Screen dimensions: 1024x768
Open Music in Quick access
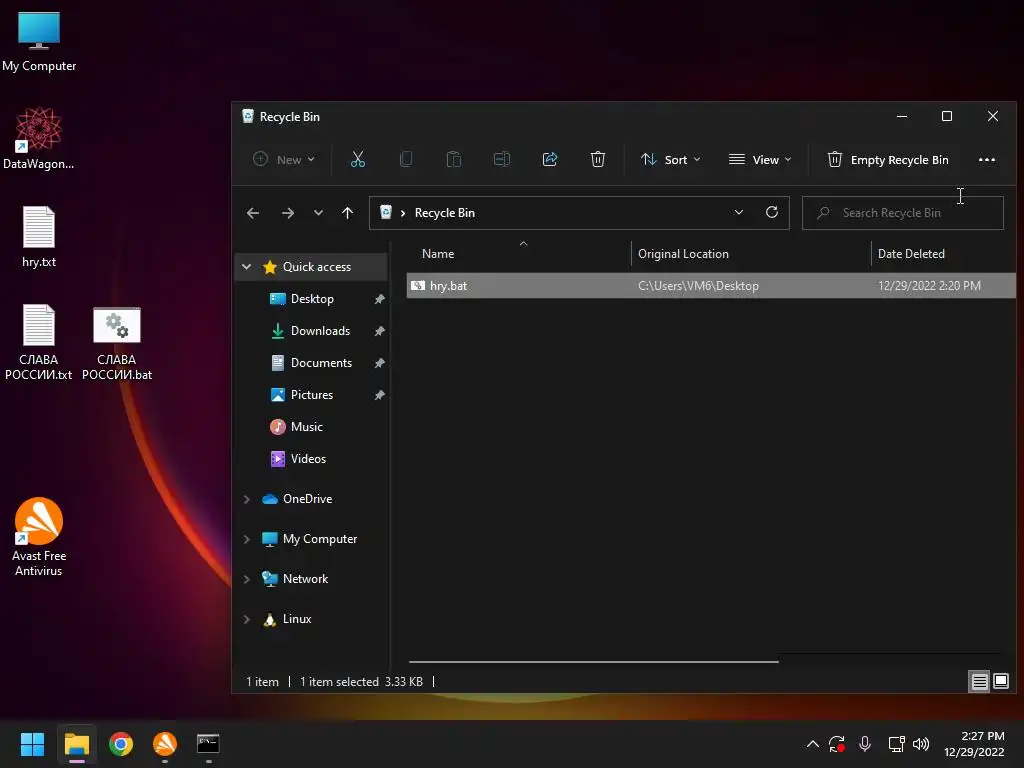(306, 426)
